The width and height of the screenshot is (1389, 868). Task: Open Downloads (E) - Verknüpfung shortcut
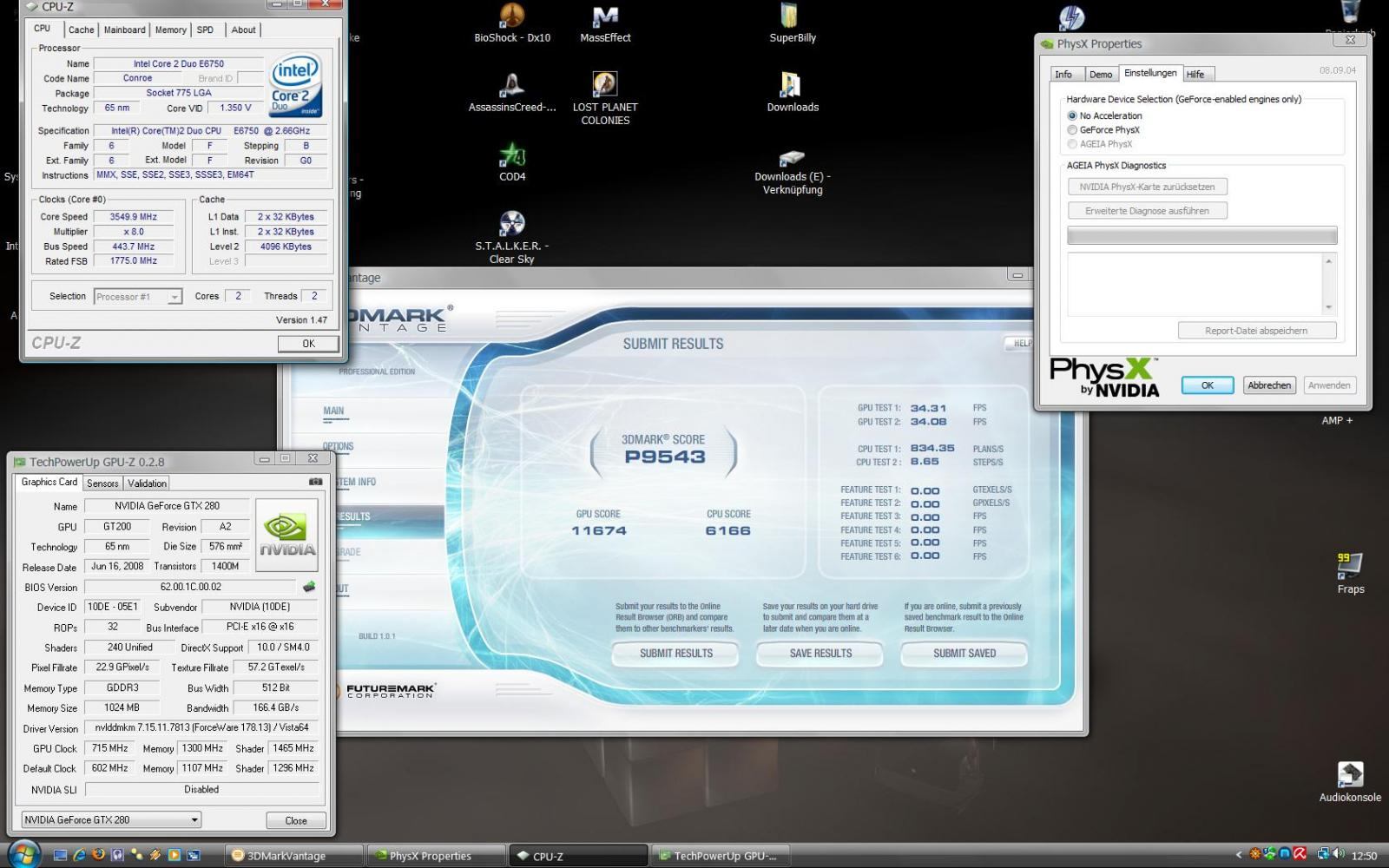click(793, 170)
